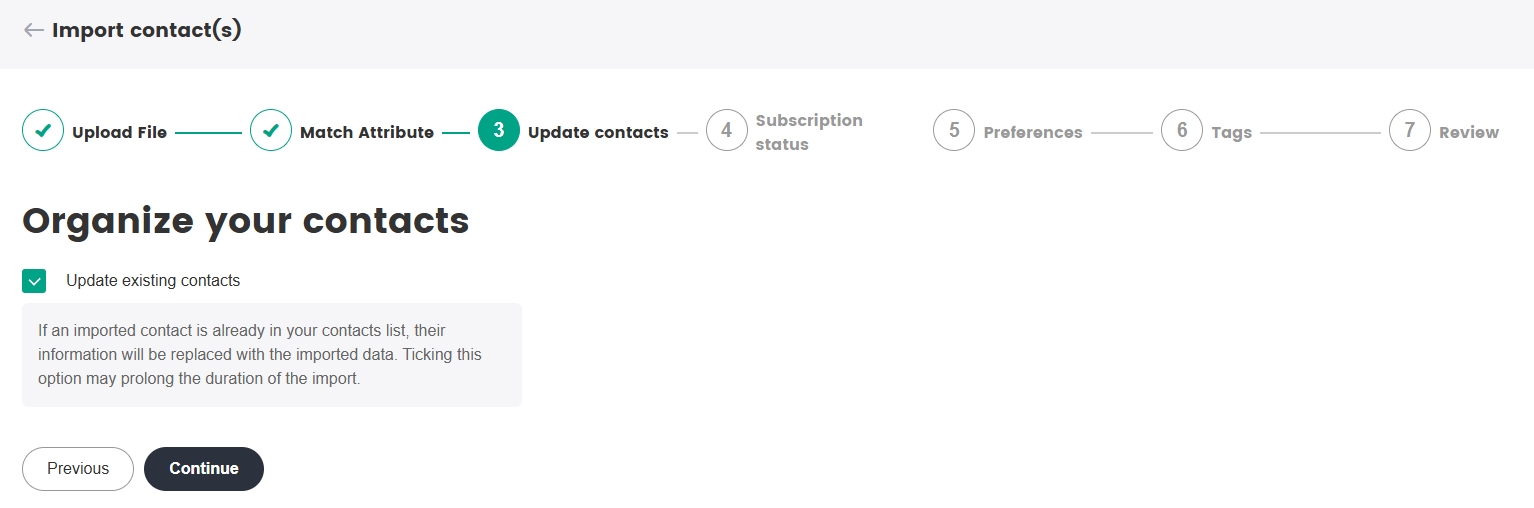Click the Match Attribute step checkmark circle
Image resolution: width=1534 pixels, height=508 pixels.
tap(271, 131)
